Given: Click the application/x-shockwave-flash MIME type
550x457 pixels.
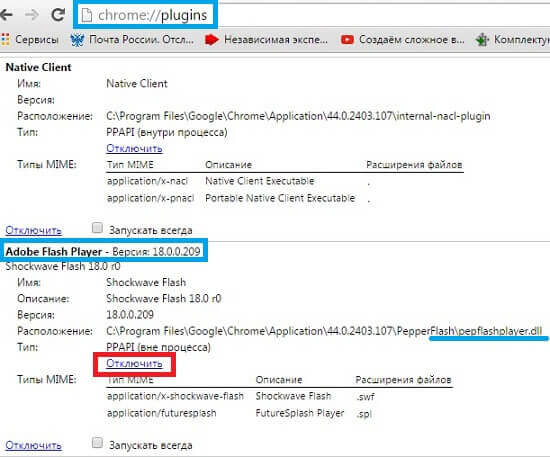Looking at the screenshot, I should (x=175, y=396).
